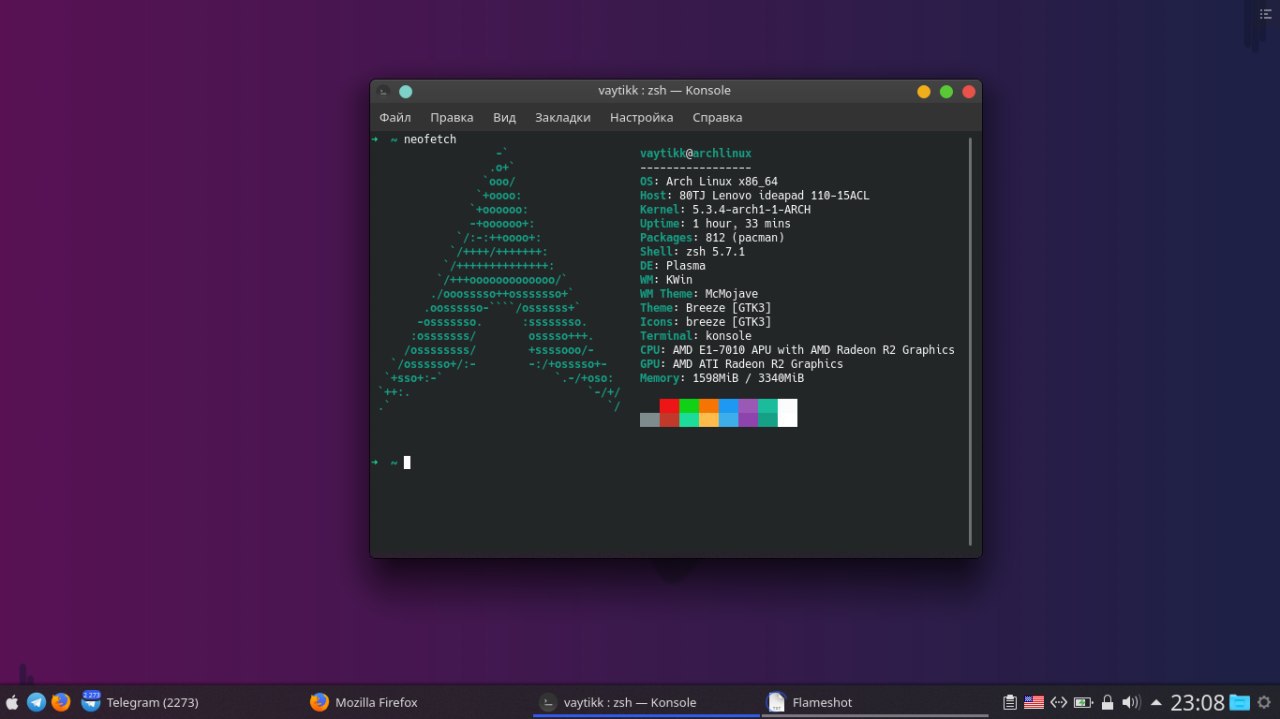Open the desktop toolbox menu at top-right corner
Screen dimensions: 1280x719
[1264, 14]
